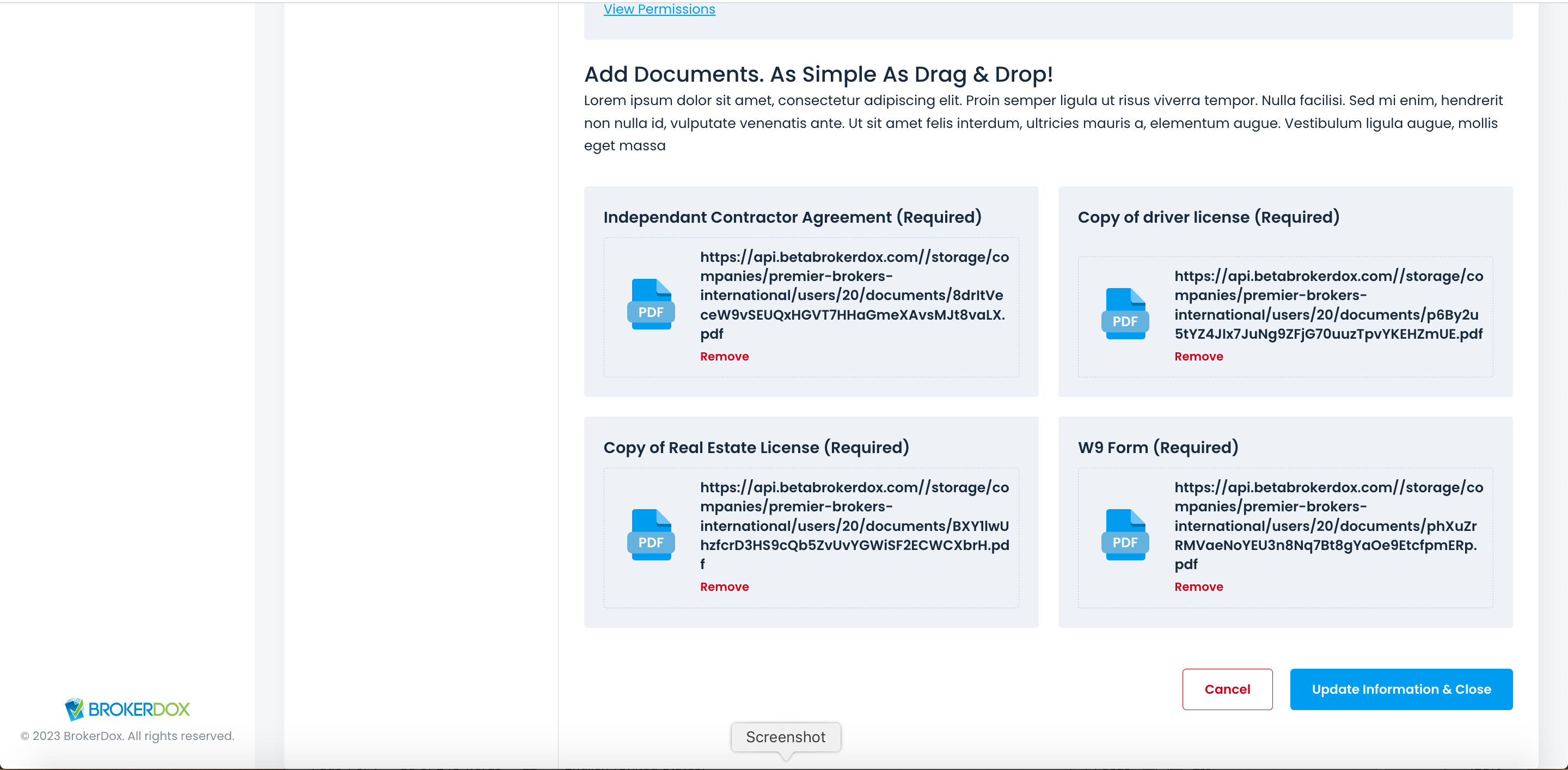Click the PDF icon for driver license copy

tap(1125, 314)
